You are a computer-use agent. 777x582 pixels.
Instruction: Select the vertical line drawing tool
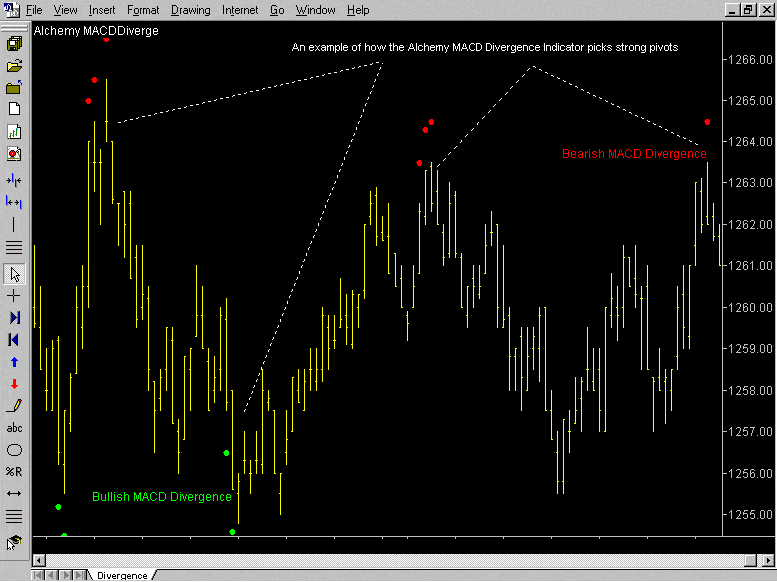click(x=14, y=225)
